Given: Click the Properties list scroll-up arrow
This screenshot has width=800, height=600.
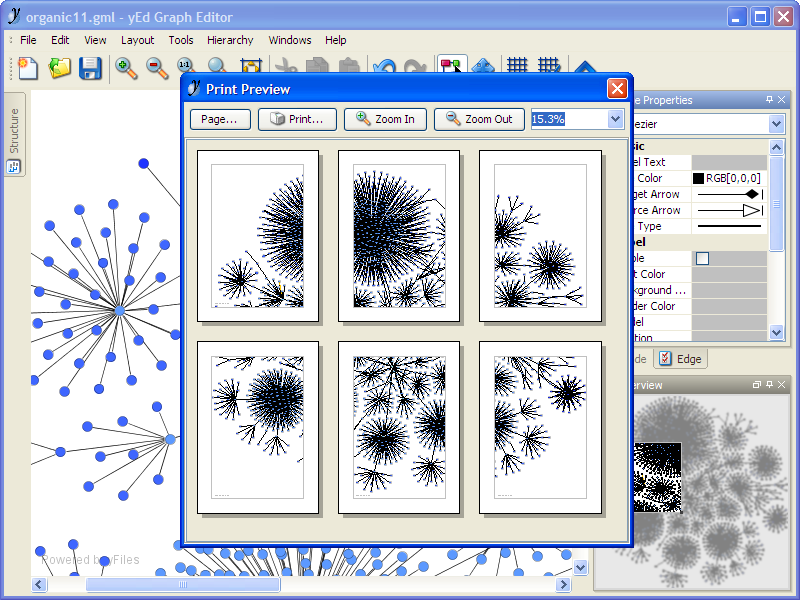Looking at the screenshot, I should pyautogui.click(x=776, y=147).
